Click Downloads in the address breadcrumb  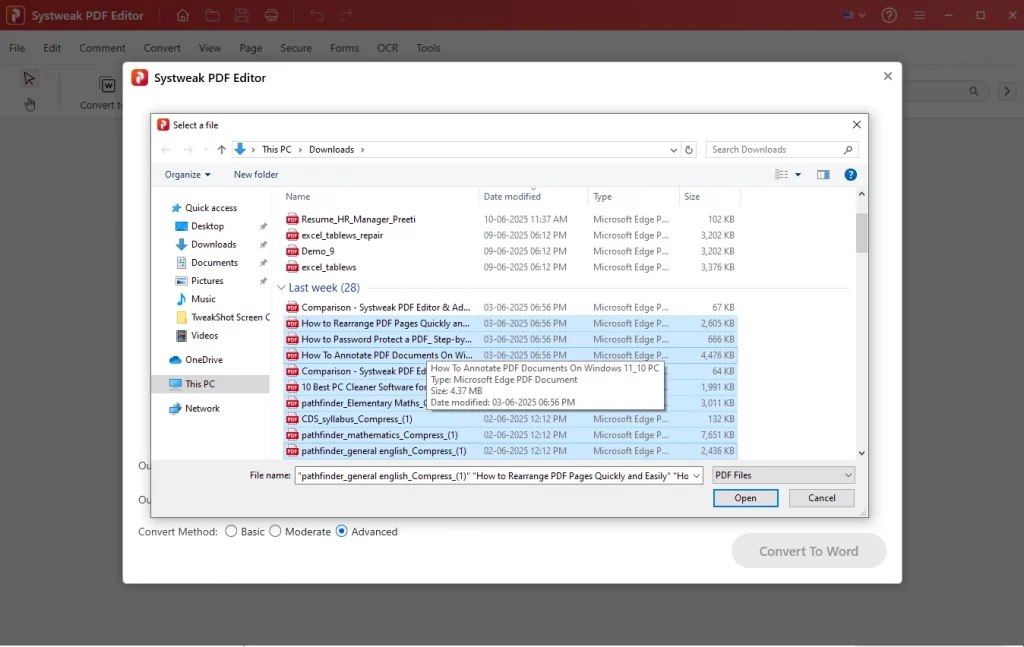coord(331,150)
